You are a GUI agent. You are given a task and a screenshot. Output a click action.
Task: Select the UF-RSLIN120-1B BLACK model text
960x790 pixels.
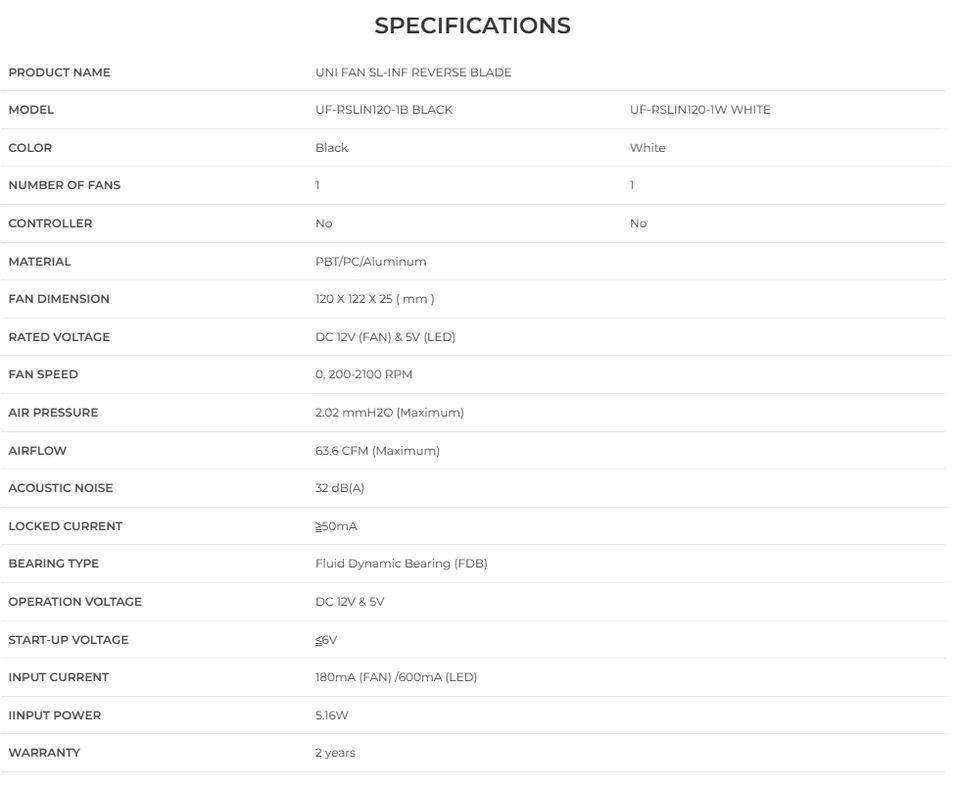pyautogui.click(x=383, y=110)
